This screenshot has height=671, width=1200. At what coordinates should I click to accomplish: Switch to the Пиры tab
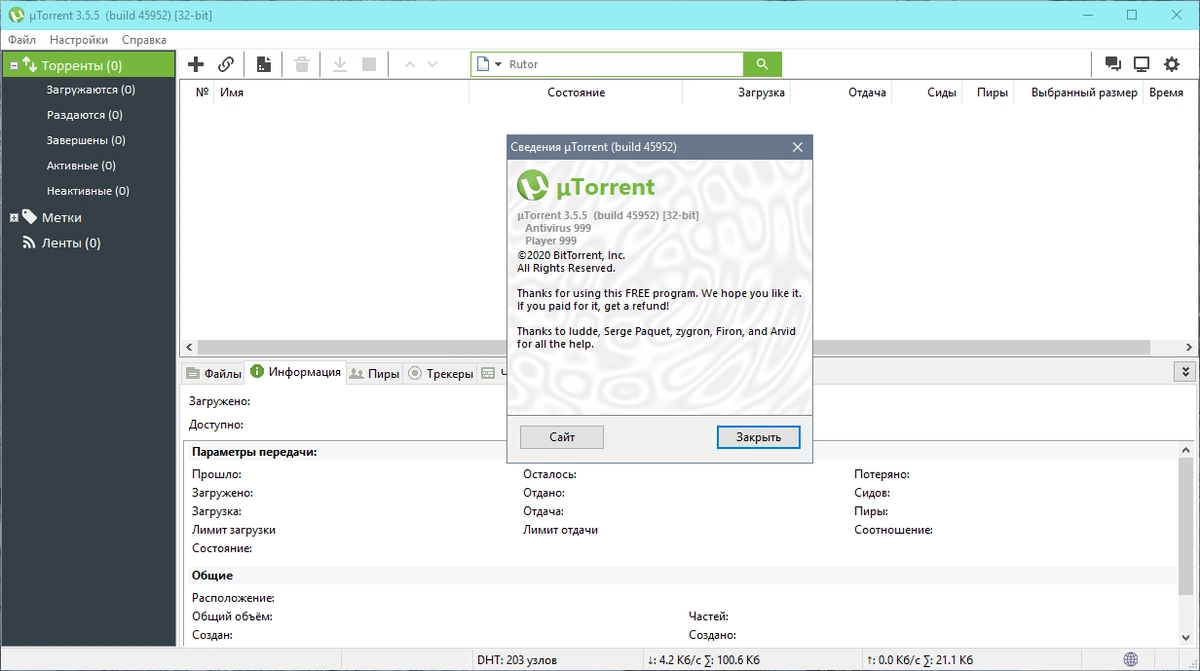pyautogui.click(x=375, y=373)
